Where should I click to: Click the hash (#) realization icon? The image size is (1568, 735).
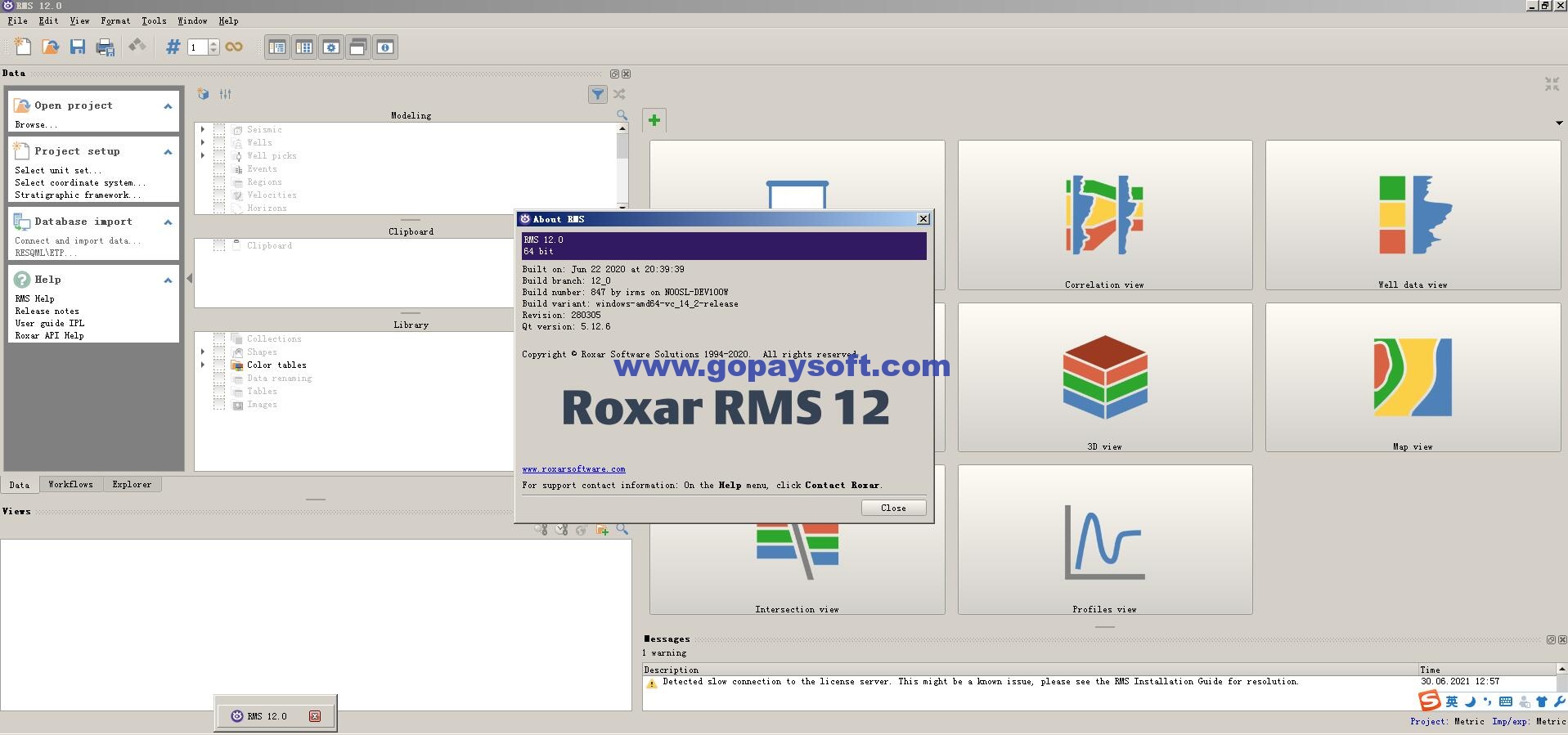tap(173, 47)
